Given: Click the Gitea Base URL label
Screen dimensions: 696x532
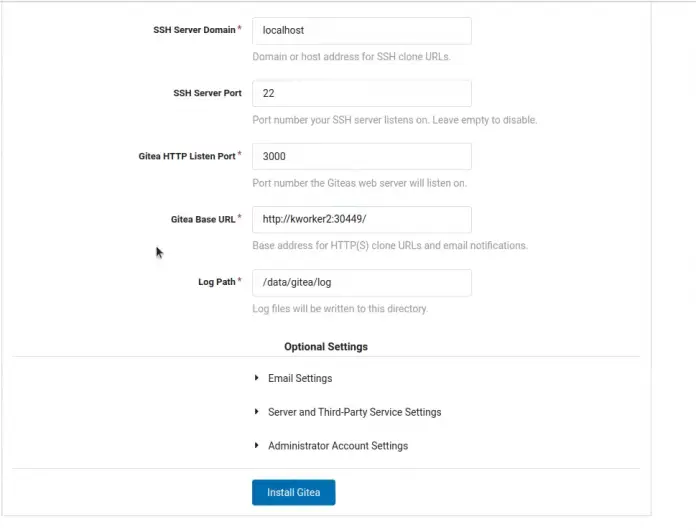Looking at the screenshot, I should pyautogui.click(x=203, y=219).
